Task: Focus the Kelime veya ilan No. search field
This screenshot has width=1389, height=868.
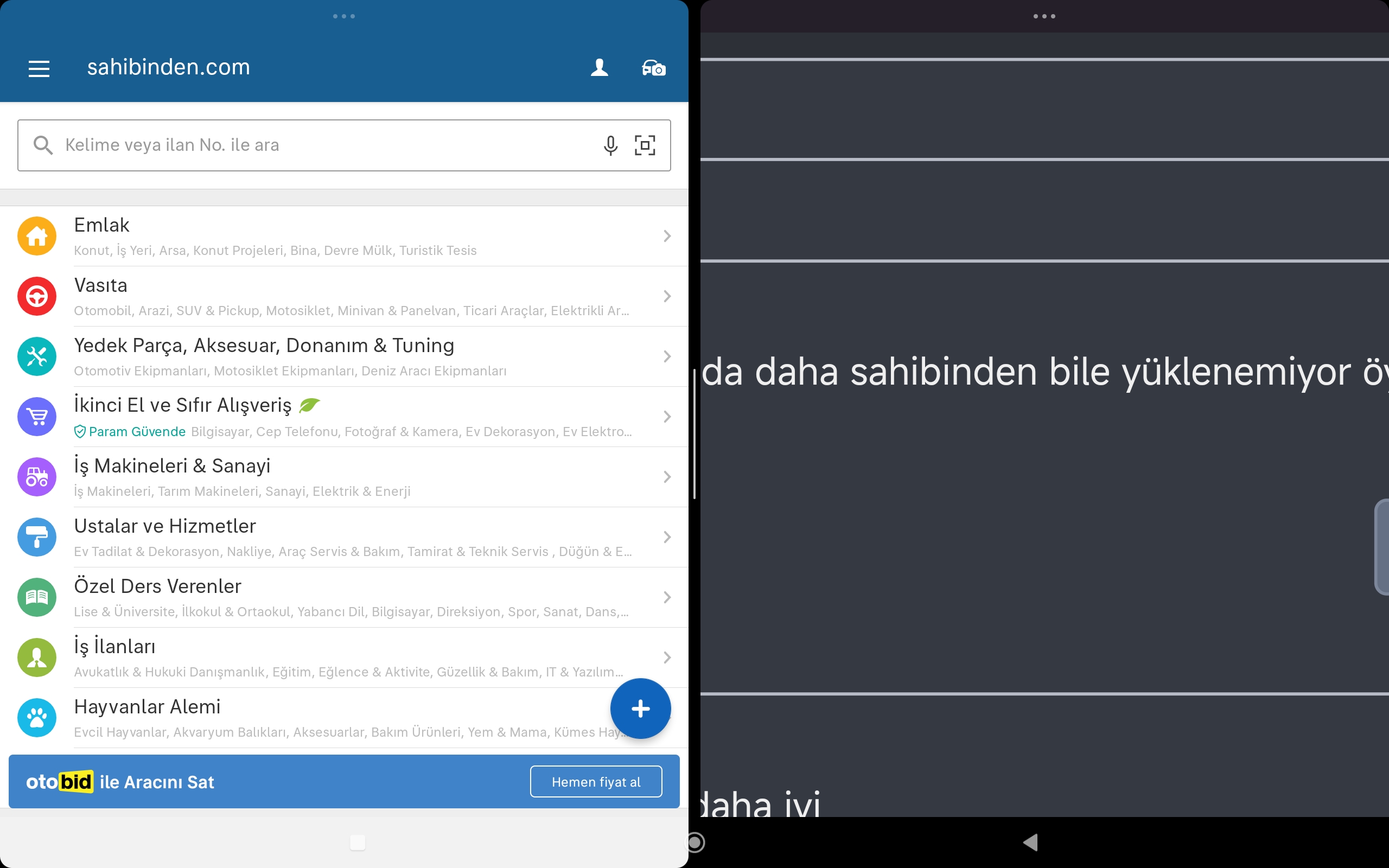Action: [x=344, y=145]
